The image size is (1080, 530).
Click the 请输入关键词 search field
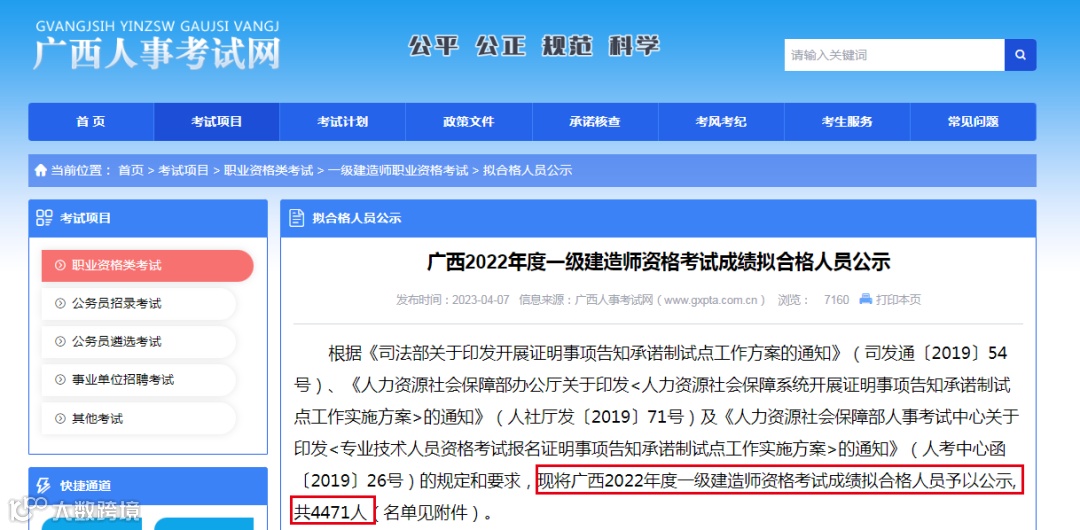click(894, 55)
